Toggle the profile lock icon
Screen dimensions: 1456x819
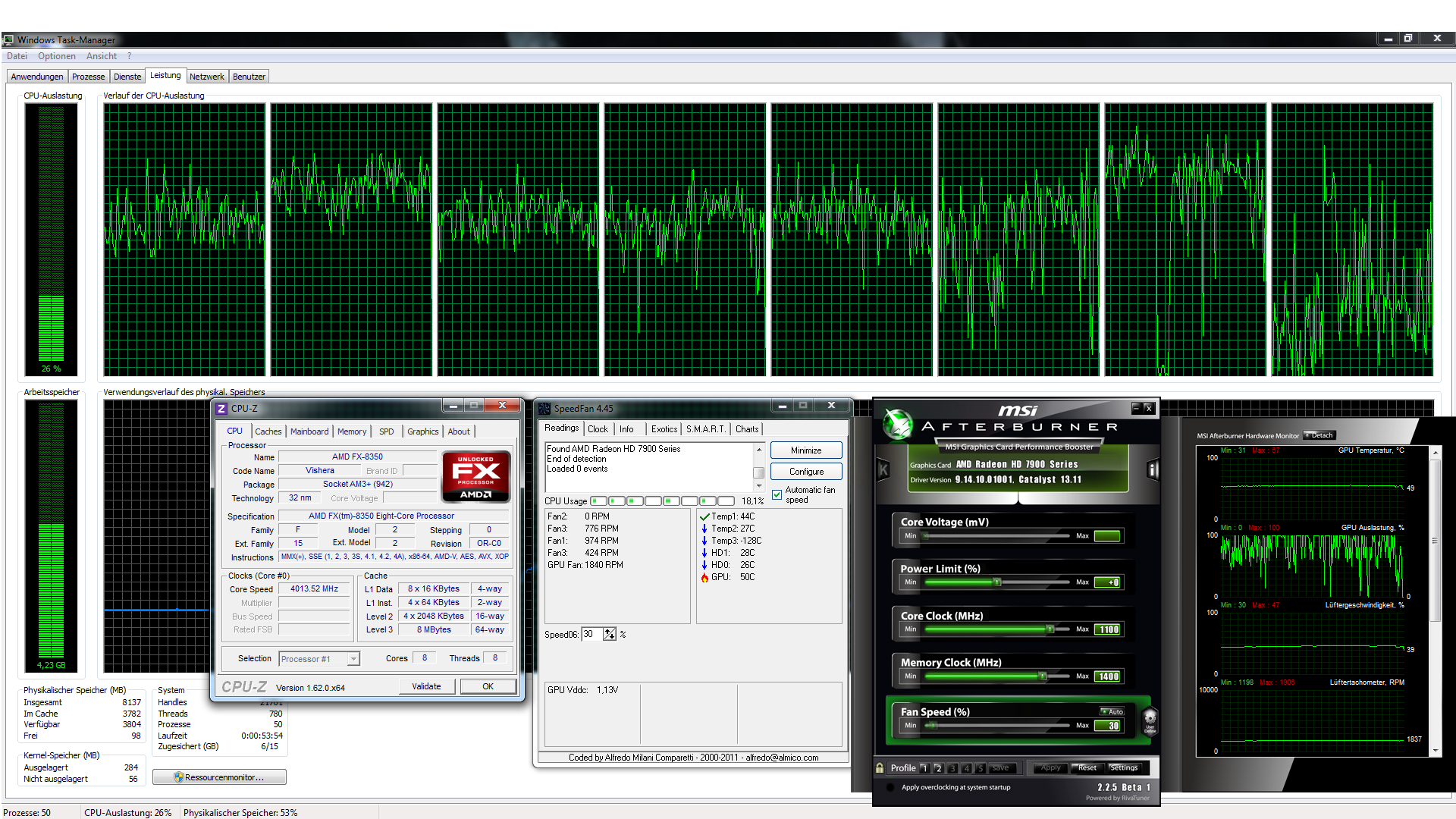tap(880, 768)
